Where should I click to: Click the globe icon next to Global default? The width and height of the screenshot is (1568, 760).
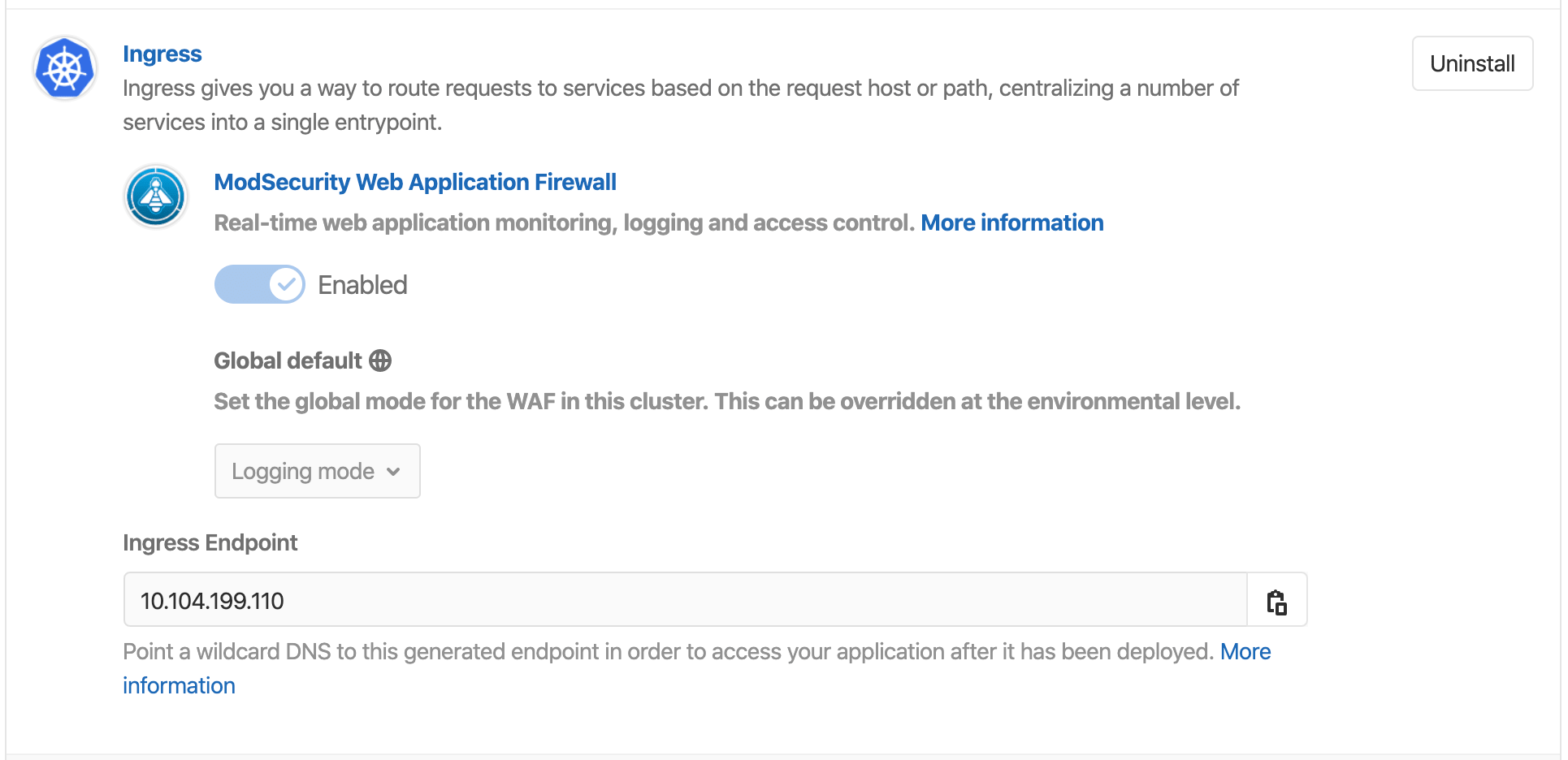[x=380, y=361]
